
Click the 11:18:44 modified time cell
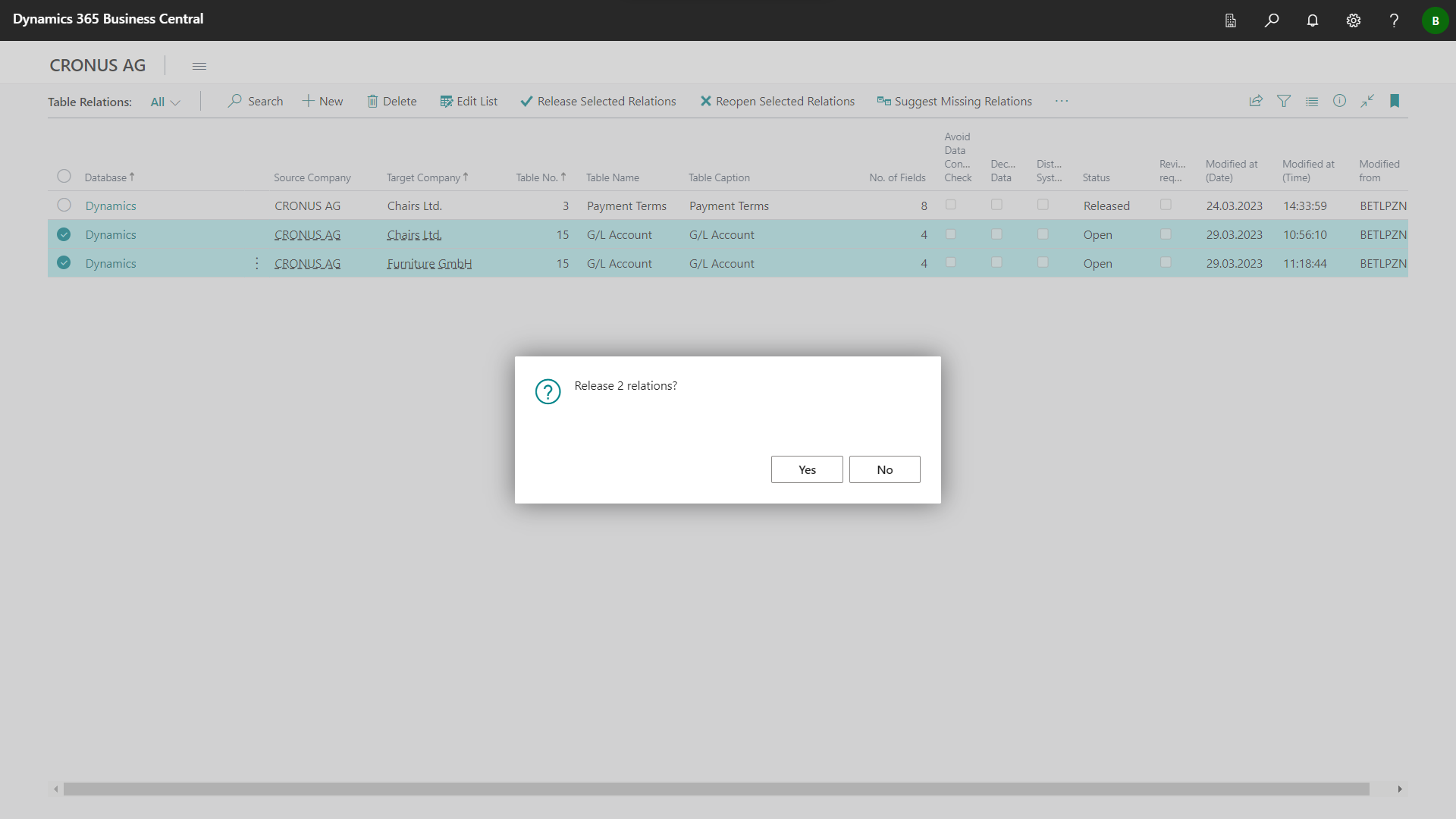(1304, 263)
